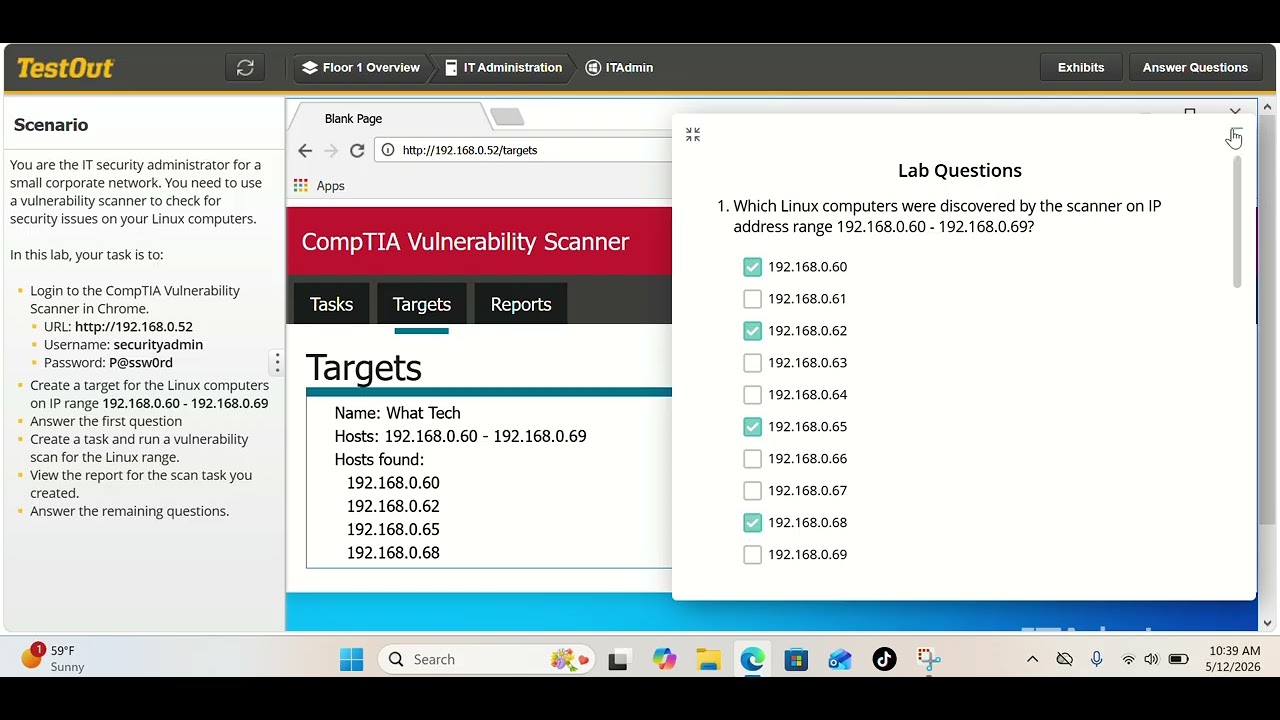Check the 192.168.0.61 checkbox

(x=753, y=299)
